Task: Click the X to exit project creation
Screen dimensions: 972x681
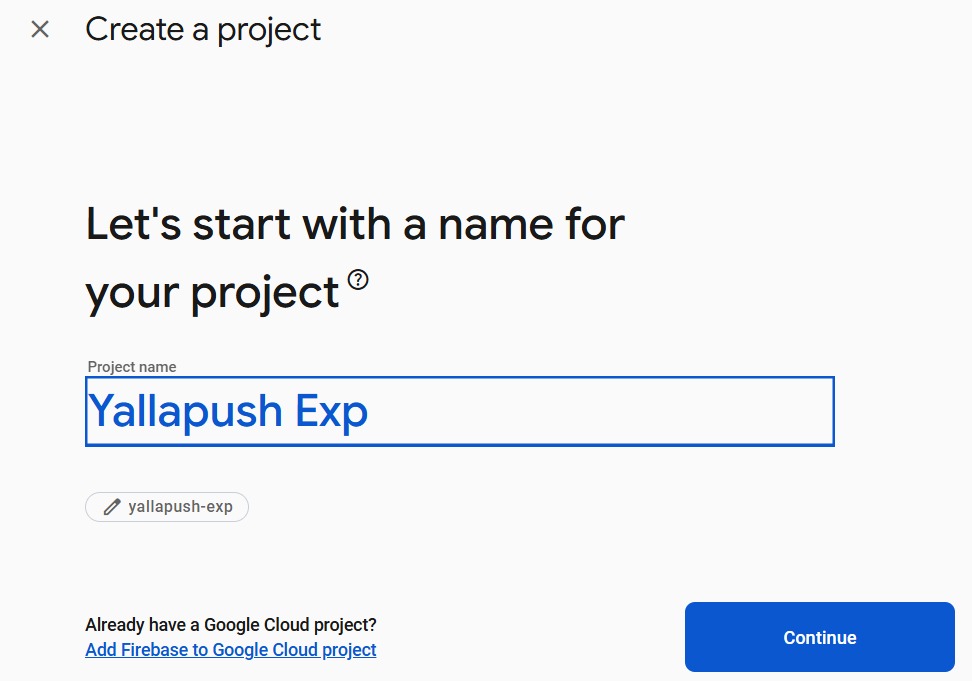Action: tap(39, 29)
